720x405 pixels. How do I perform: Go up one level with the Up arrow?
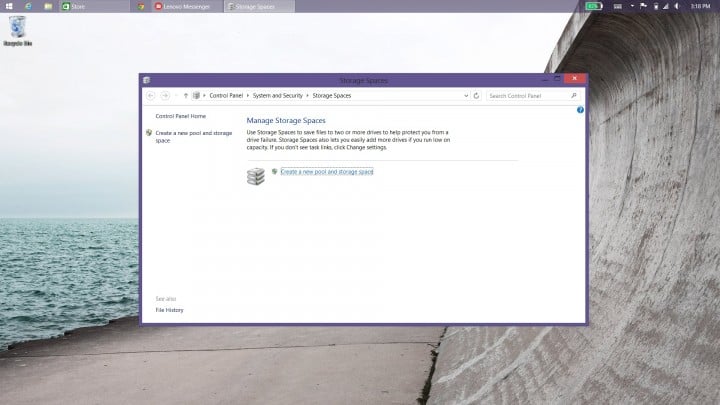185,95
